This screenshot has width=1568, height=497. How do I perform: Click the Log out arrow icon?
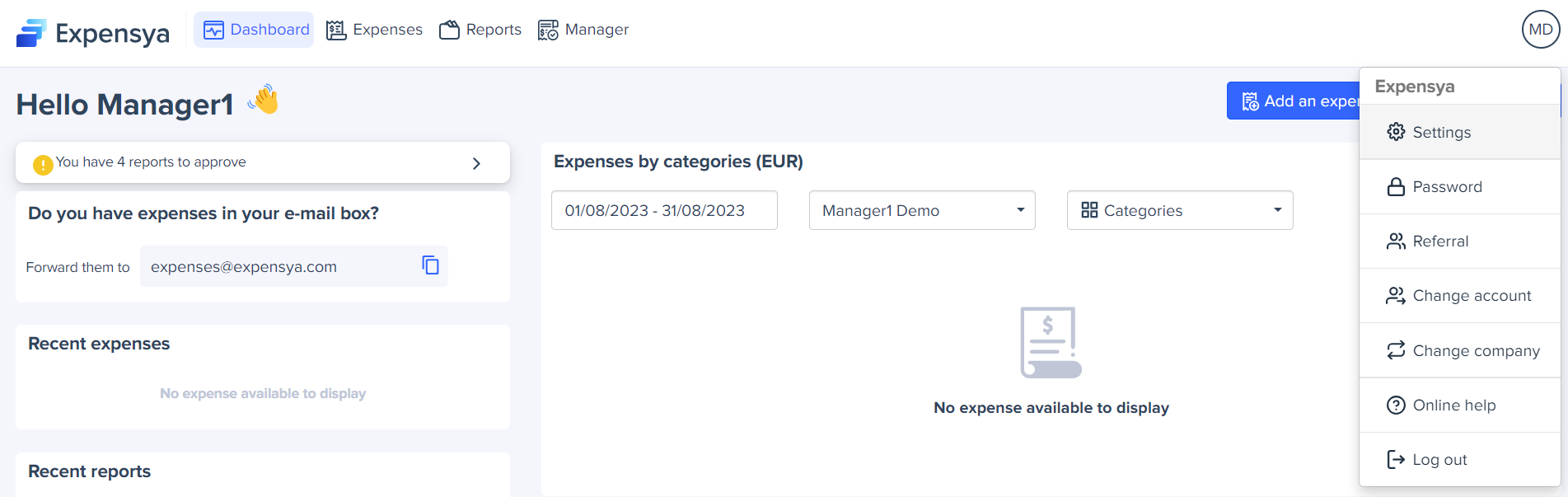1396,460
